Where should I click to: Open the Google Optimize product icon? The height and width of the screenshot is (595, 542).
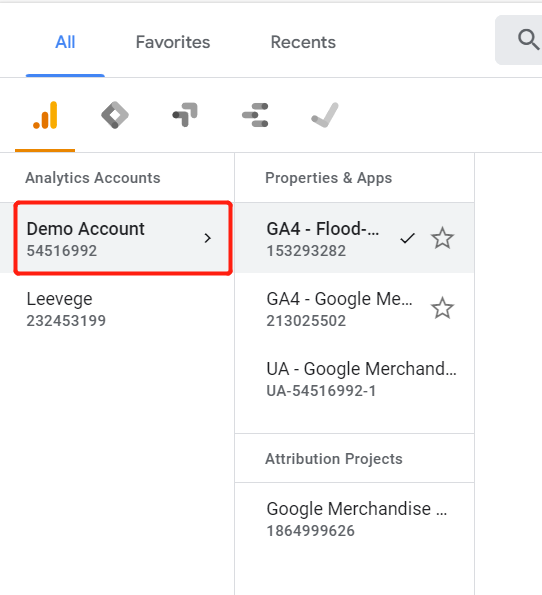point(185,115)
